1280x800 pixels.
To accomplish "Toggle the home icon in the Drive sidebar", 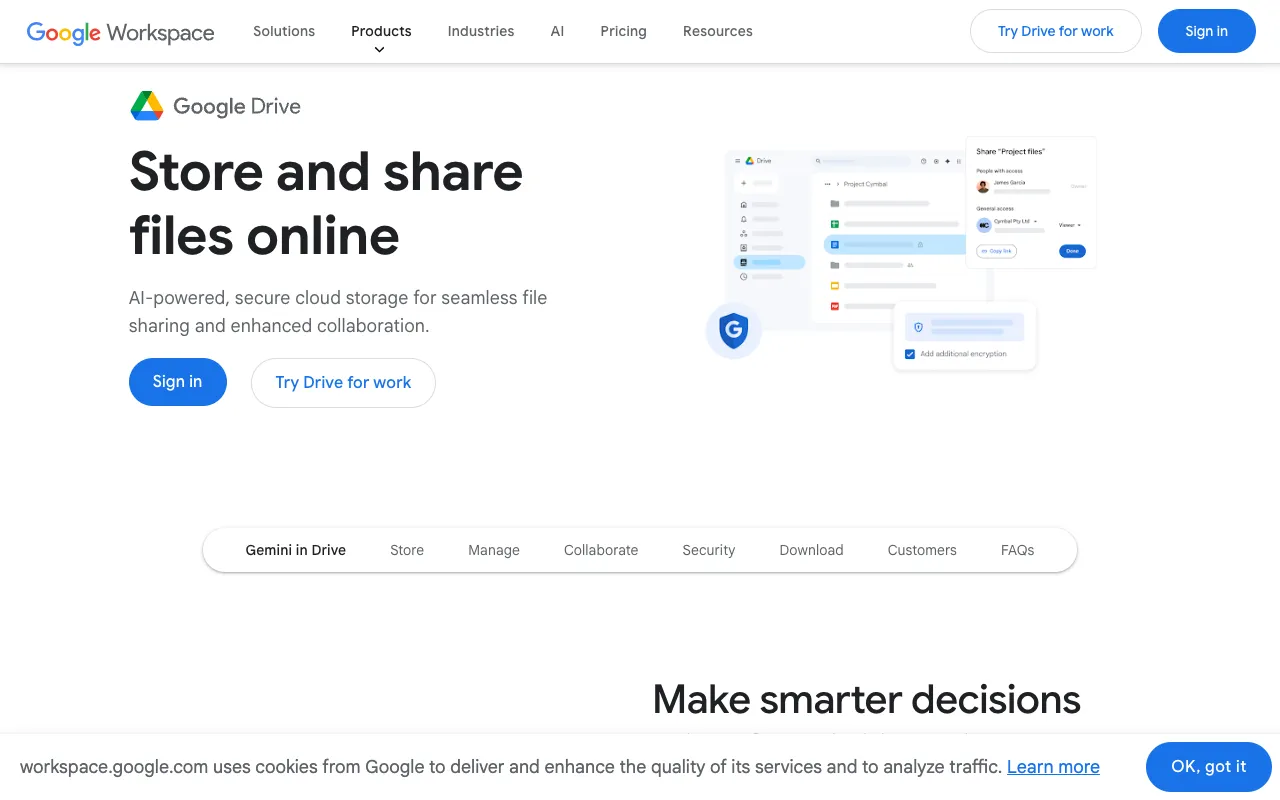I will 743,205.
